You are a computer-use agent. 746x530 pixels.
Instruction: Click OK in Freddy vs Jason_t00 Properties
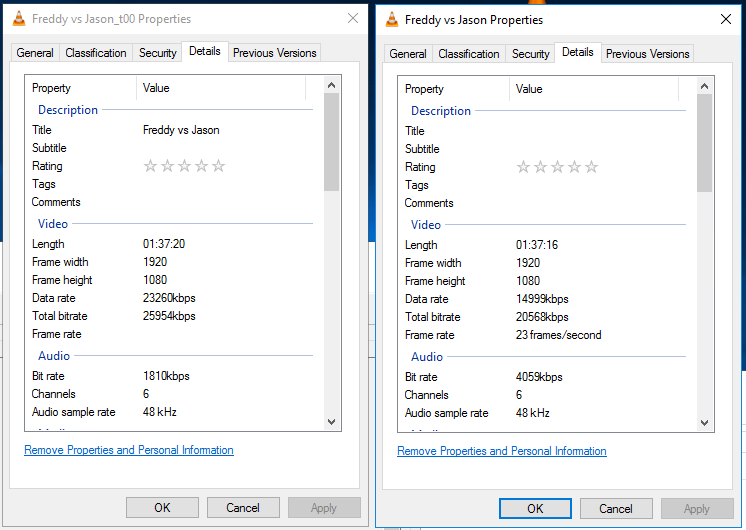162,508
